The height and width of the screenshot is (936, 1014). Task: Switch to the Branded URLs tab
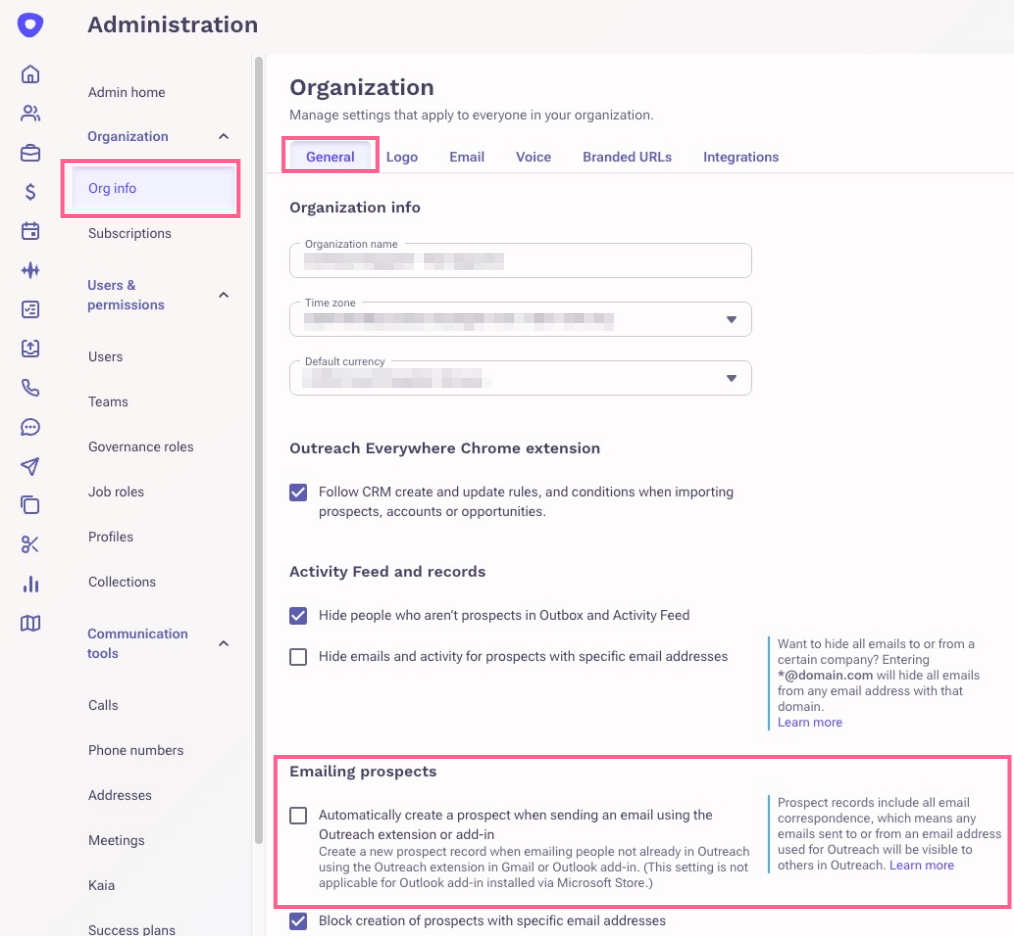[x=627, y=157]
